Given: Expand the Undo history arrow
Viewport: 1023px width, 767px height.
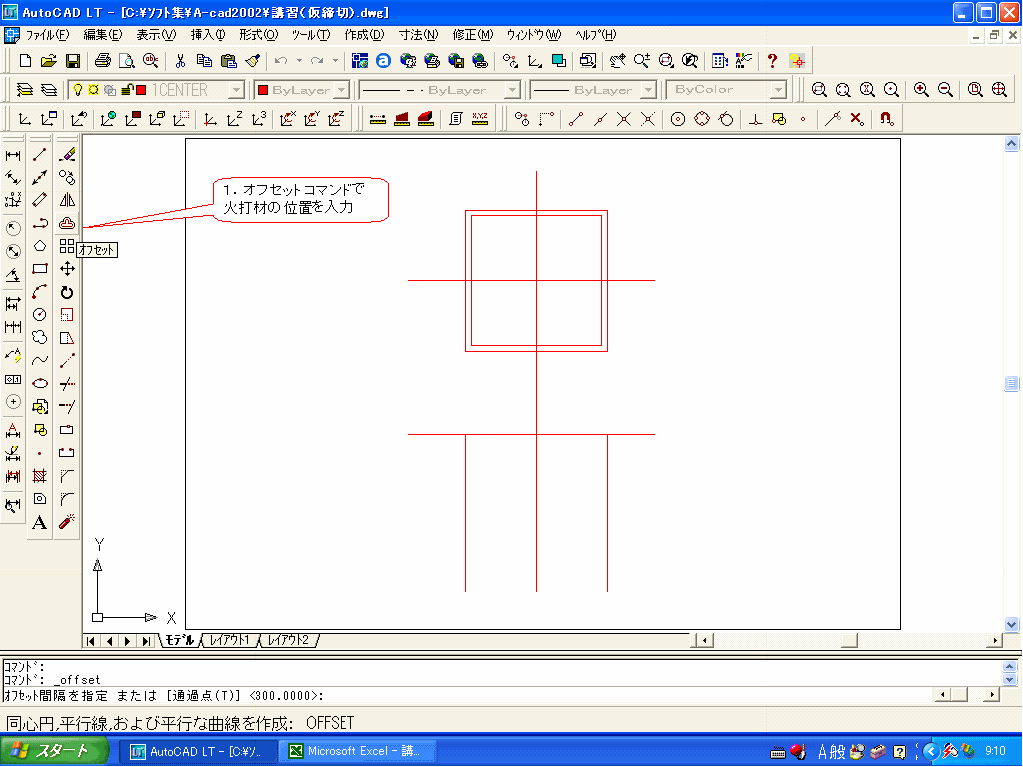Looking at the screenshot, I should [x=299, y=61].
